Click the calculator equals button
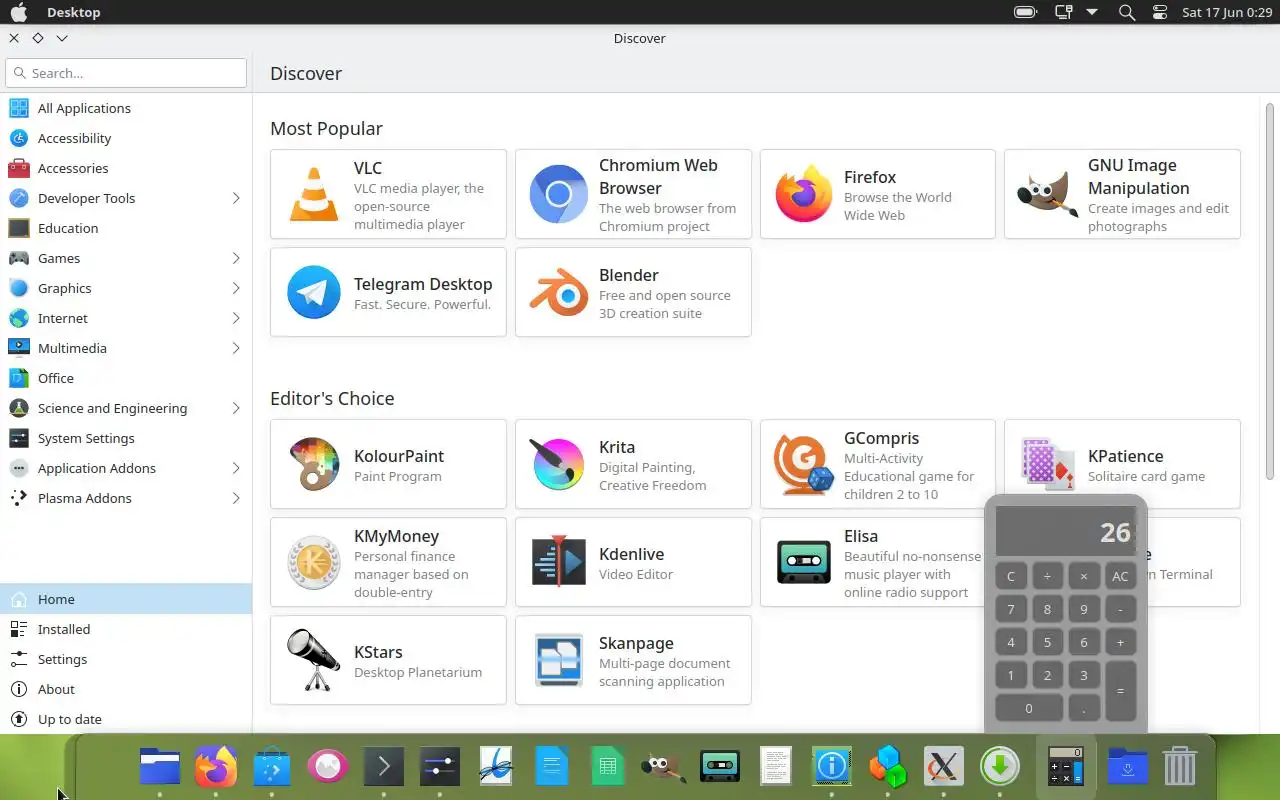 [1120, 691]
